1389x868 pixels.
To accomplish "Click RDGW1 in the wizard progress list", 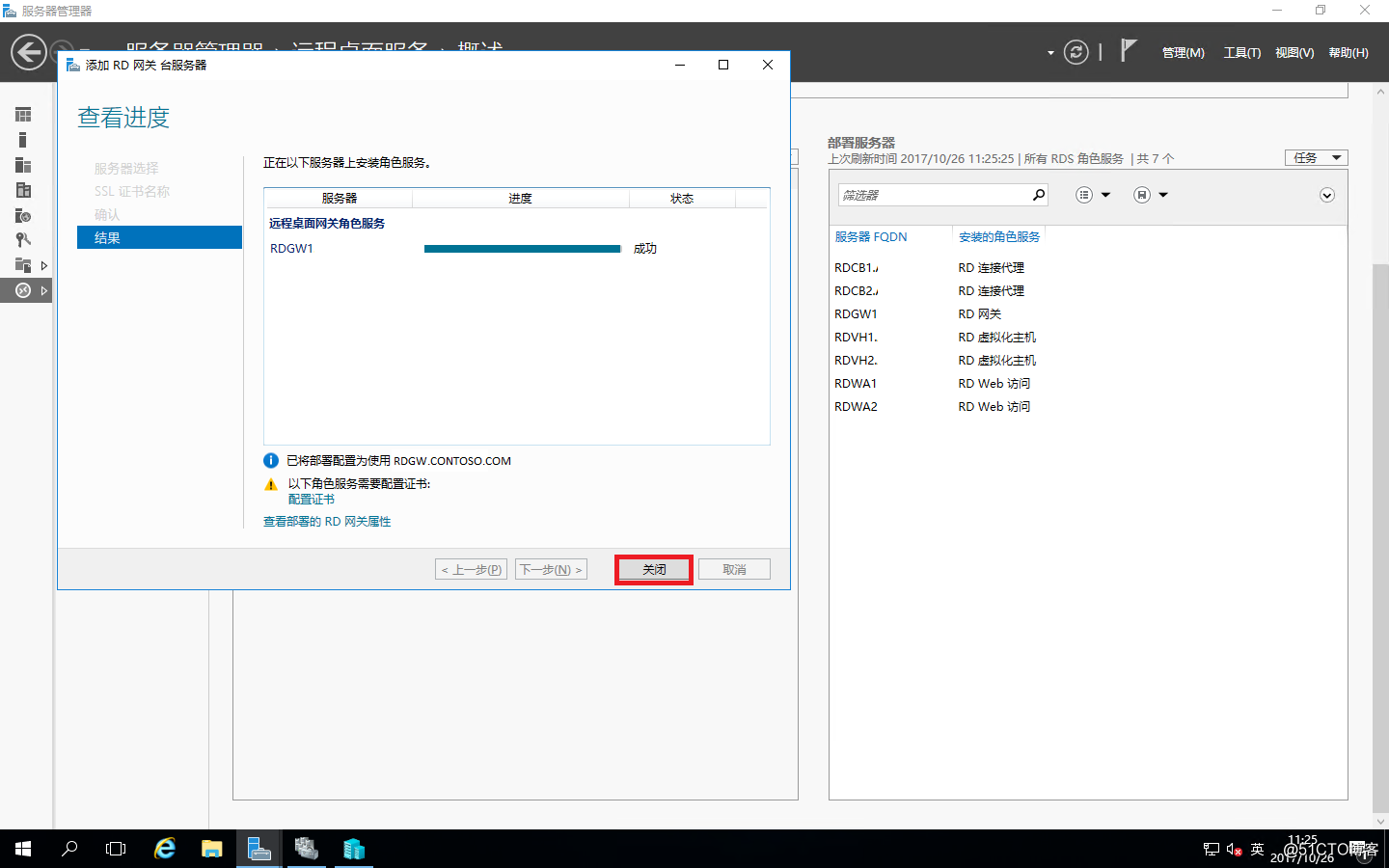I will pyautogui.click(x=291, y=249).
